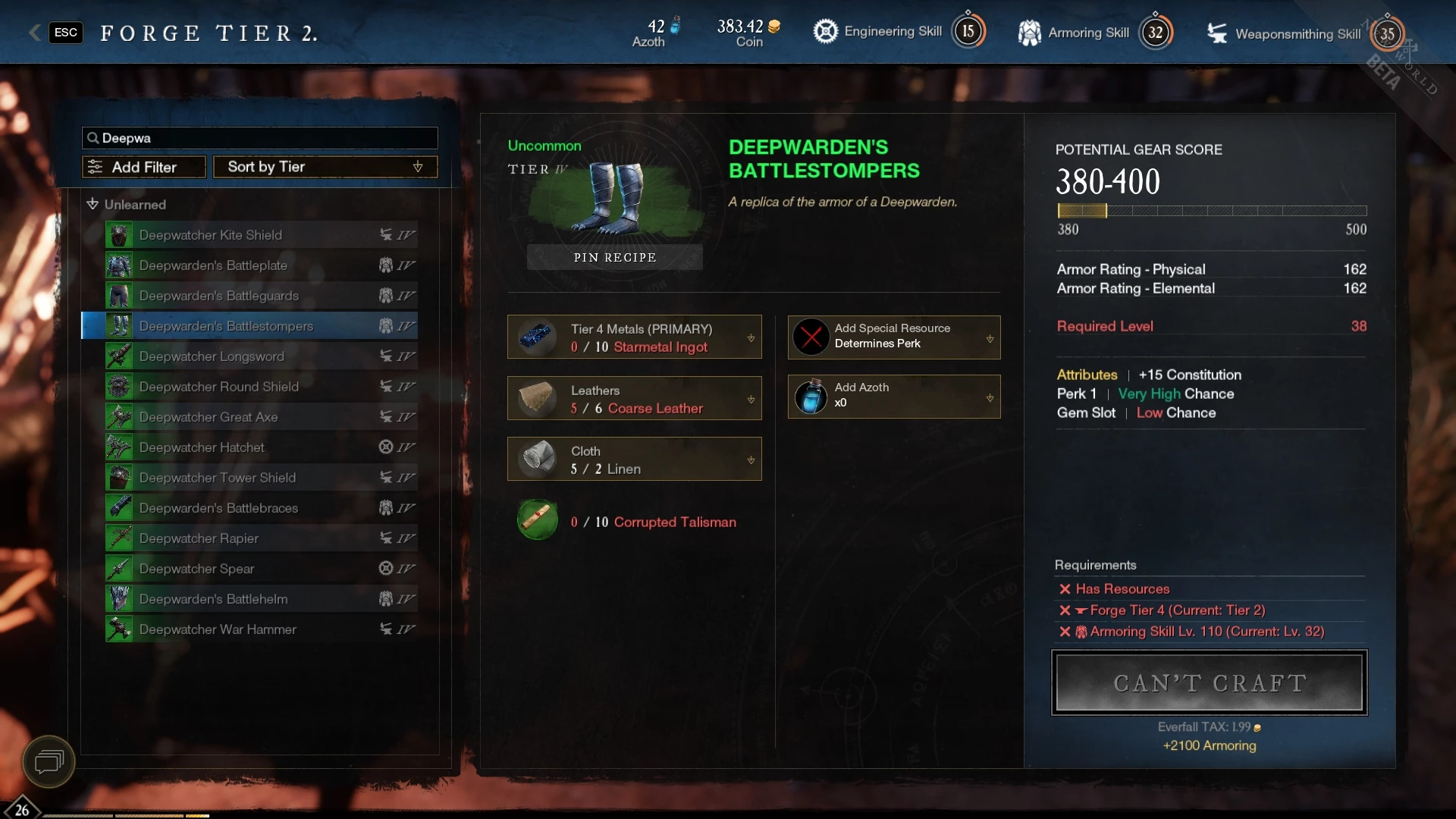Open the Sort by Tier dropdown
Image resolution: width=1456 pixels, height=819 pixels.
325,167
